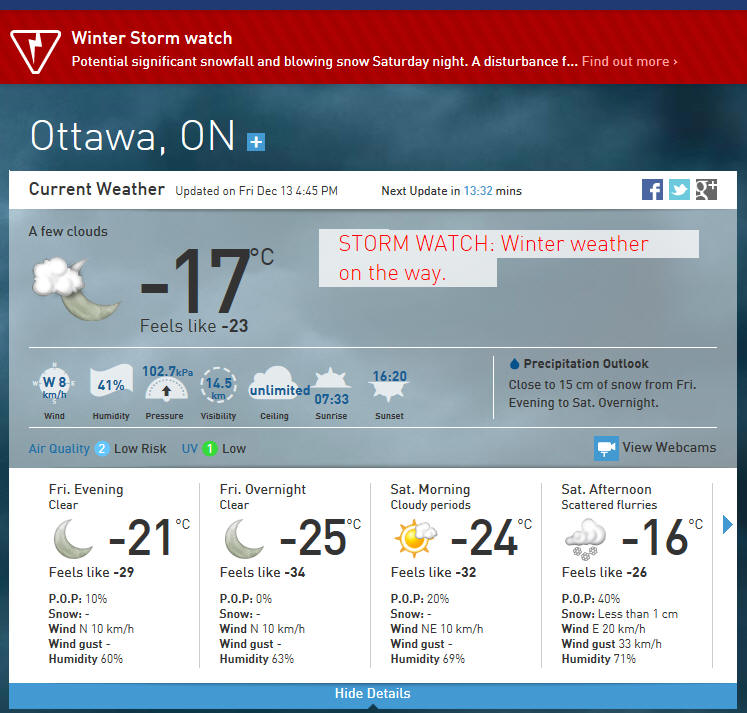Select the Sat. Afternoon forecast column

coord(626,574)
